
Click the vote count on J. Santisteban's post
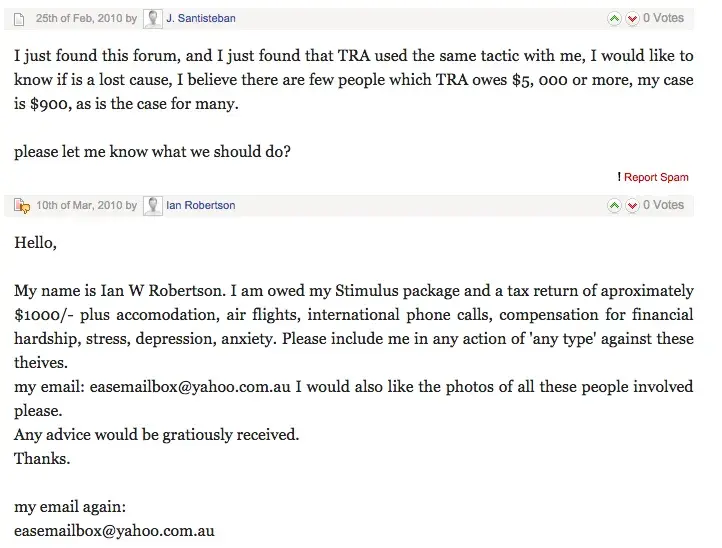click(x=663, y=18)
